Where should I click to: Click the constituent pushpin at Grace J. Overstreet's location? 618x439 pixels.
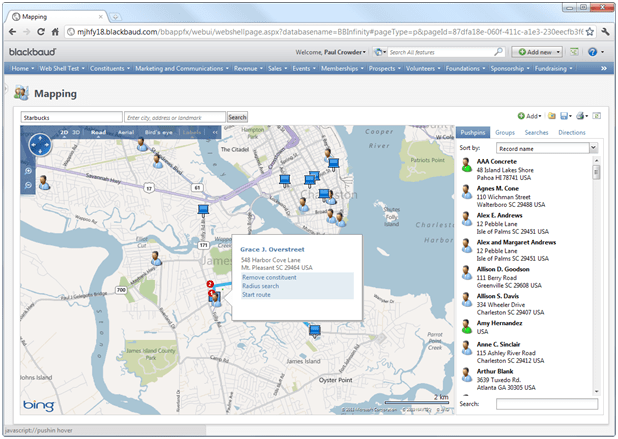click(x=216, y=299)
